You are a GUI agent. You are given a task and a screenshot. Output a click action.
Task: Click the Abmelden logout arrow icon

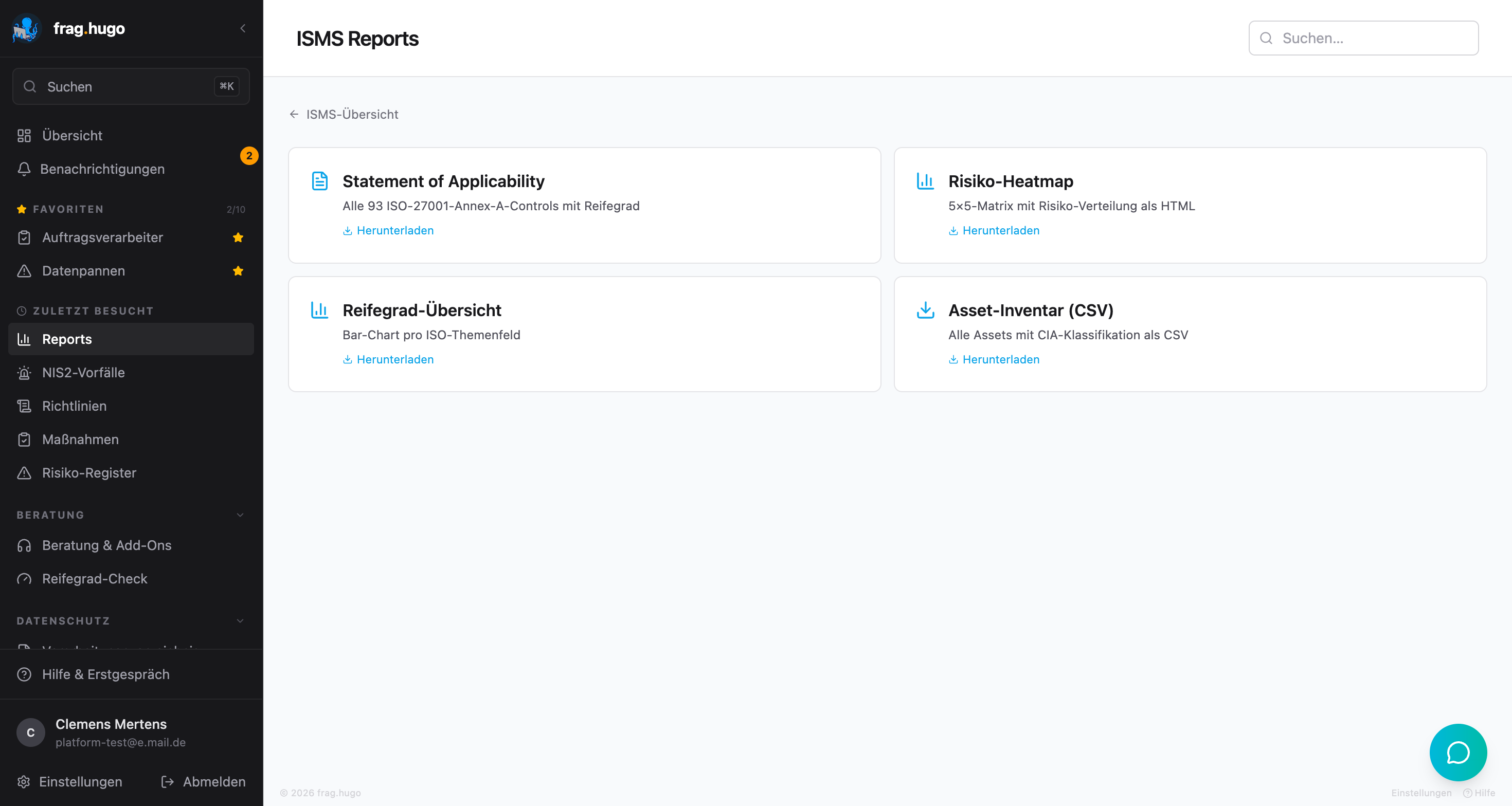coord(167,782)
